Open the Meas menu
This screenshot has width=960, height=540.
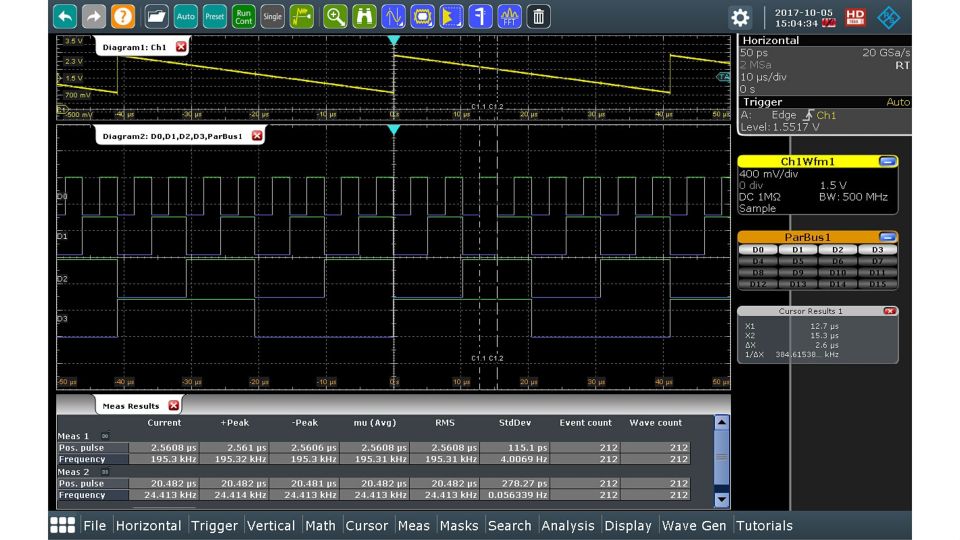(414, 525)
